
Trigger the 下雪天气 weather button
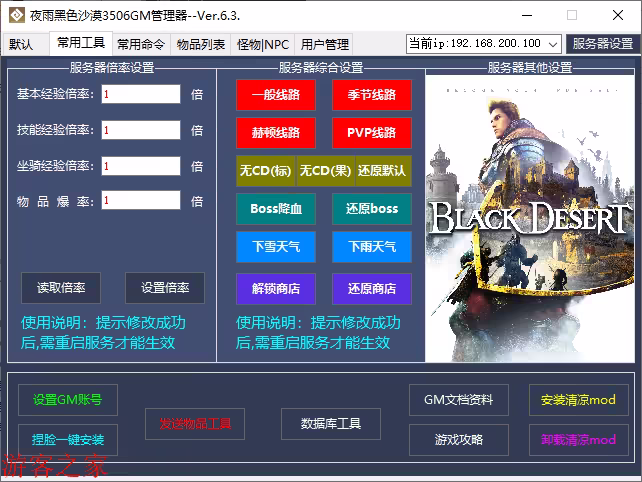[275, 247]
